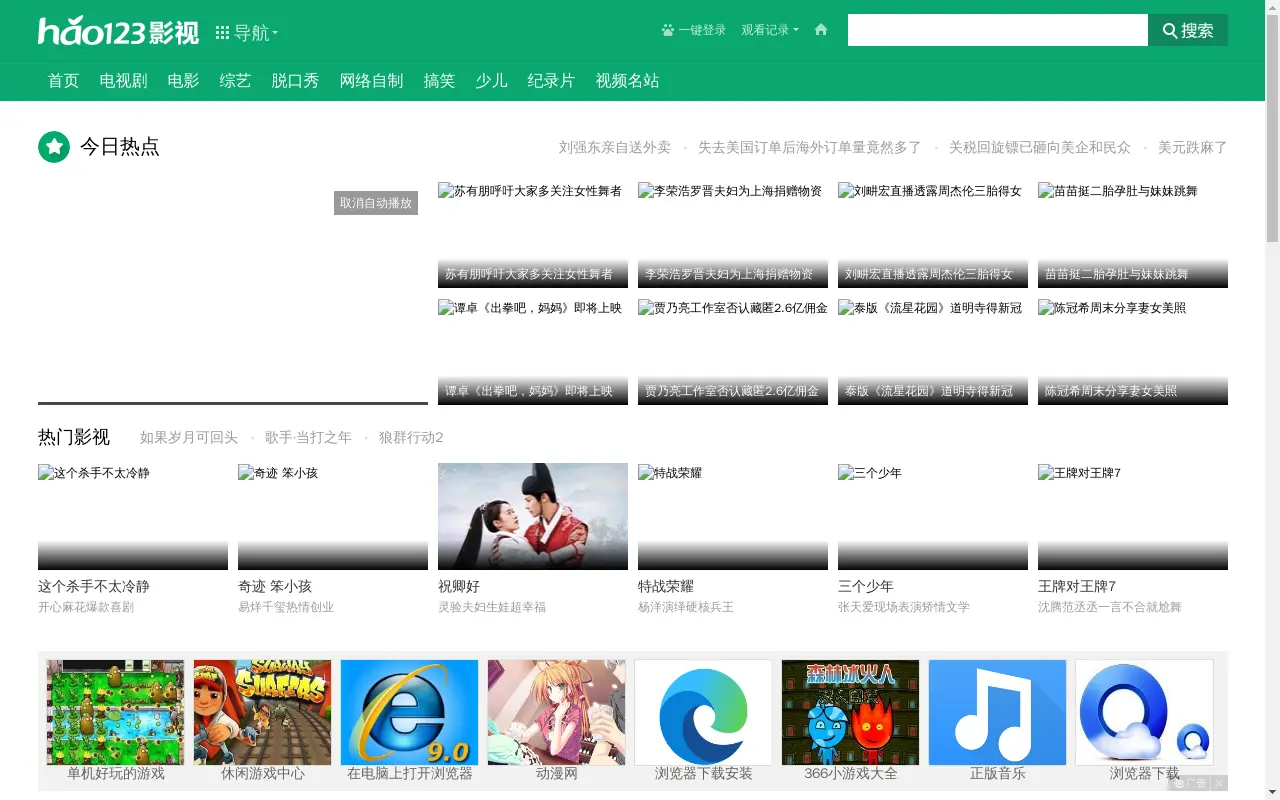Select the 脱口秀 nav item

[295, 81]
